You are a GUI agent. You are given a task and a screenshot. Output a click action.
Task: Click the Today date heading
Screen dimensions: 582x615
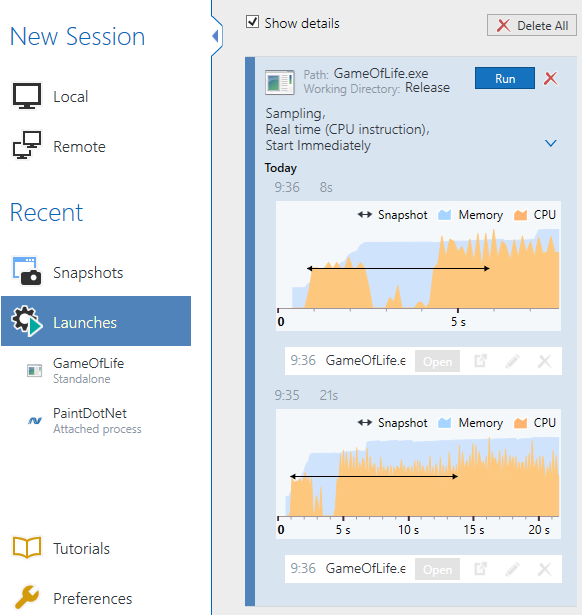(281, 168)
